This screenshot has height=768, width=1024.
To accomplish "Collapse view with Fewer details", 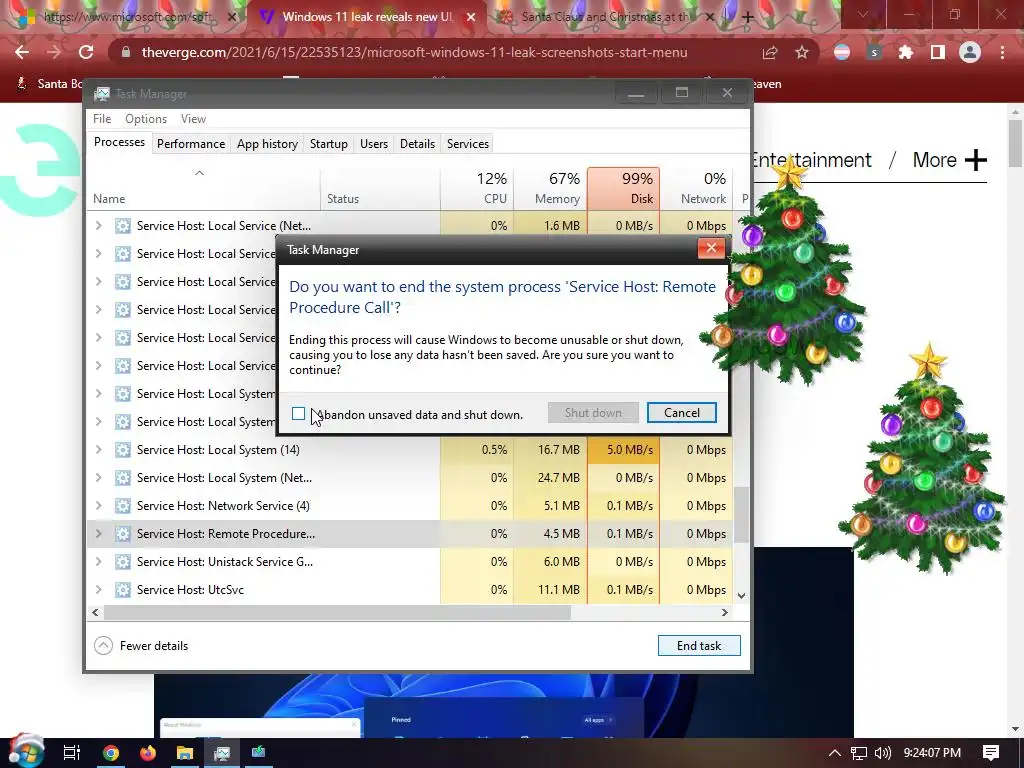I will [x=141, y=645].
